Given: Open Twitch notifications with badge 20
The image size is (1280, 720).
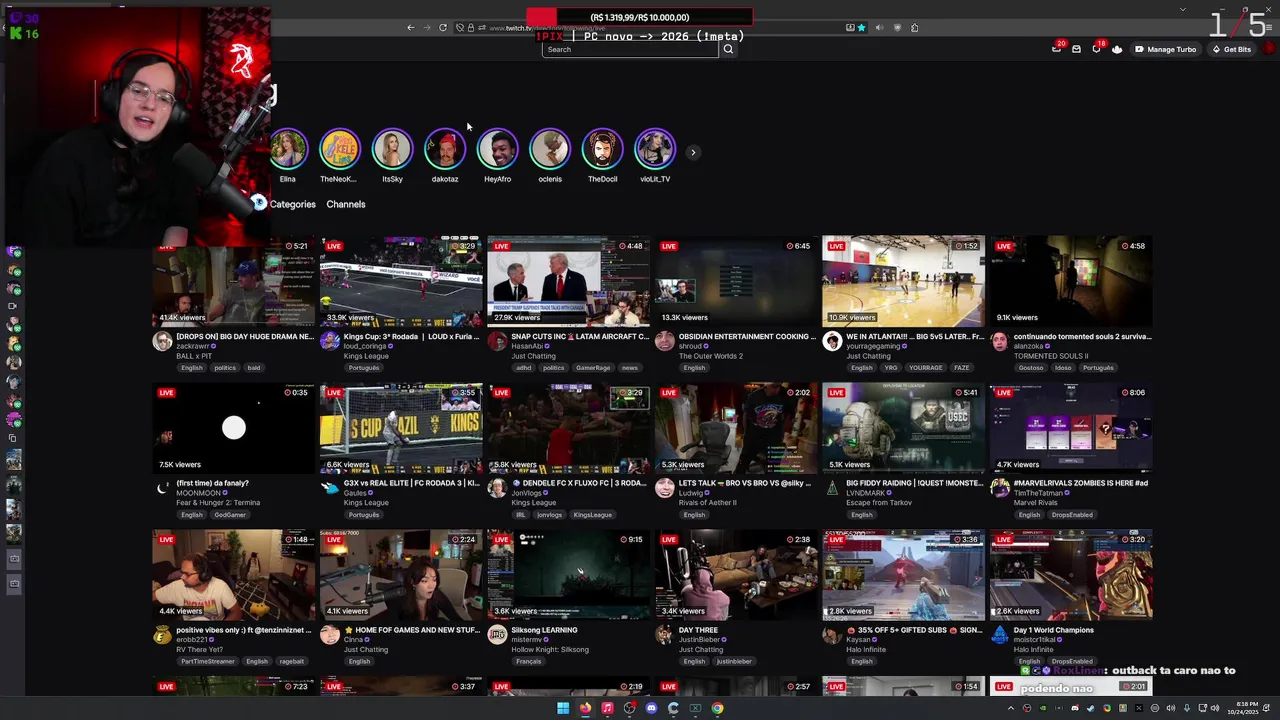Looking at the screenshot, I should [1058, 48].
